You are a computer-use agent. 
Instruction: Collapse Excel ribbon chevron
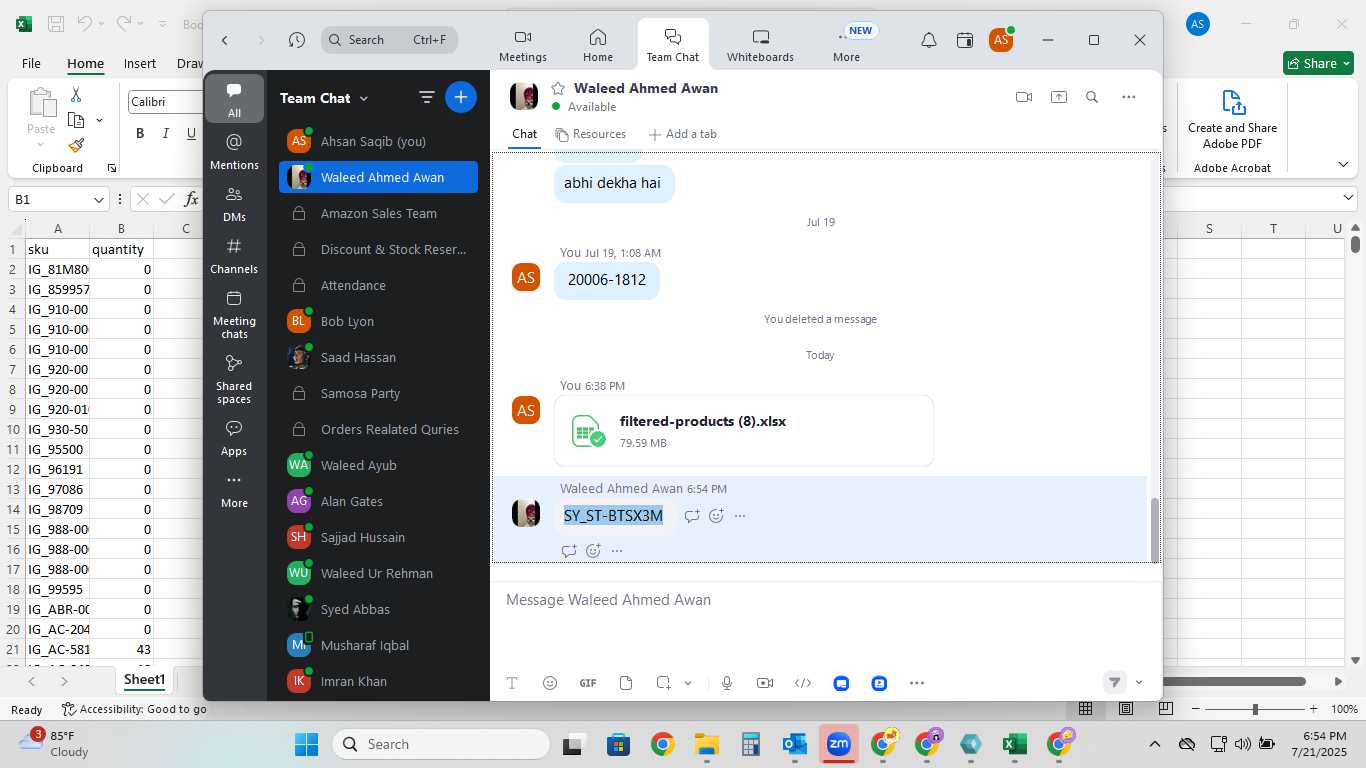pyautogui.click(x=1342, y=165)
